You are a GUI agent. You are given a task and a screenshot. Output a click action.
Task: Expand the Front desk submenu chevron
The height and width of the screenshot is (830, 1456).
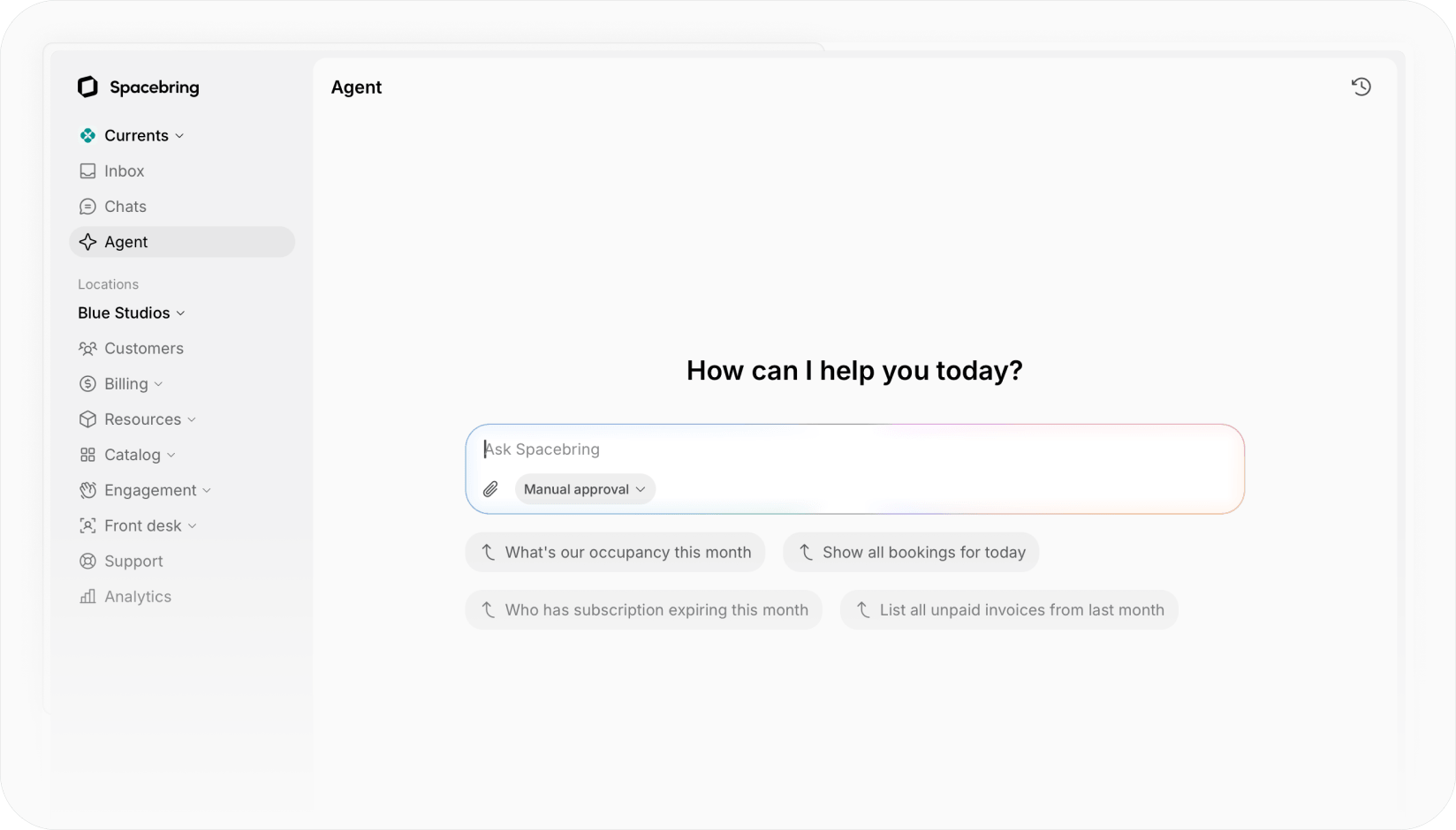pos(193,525)
